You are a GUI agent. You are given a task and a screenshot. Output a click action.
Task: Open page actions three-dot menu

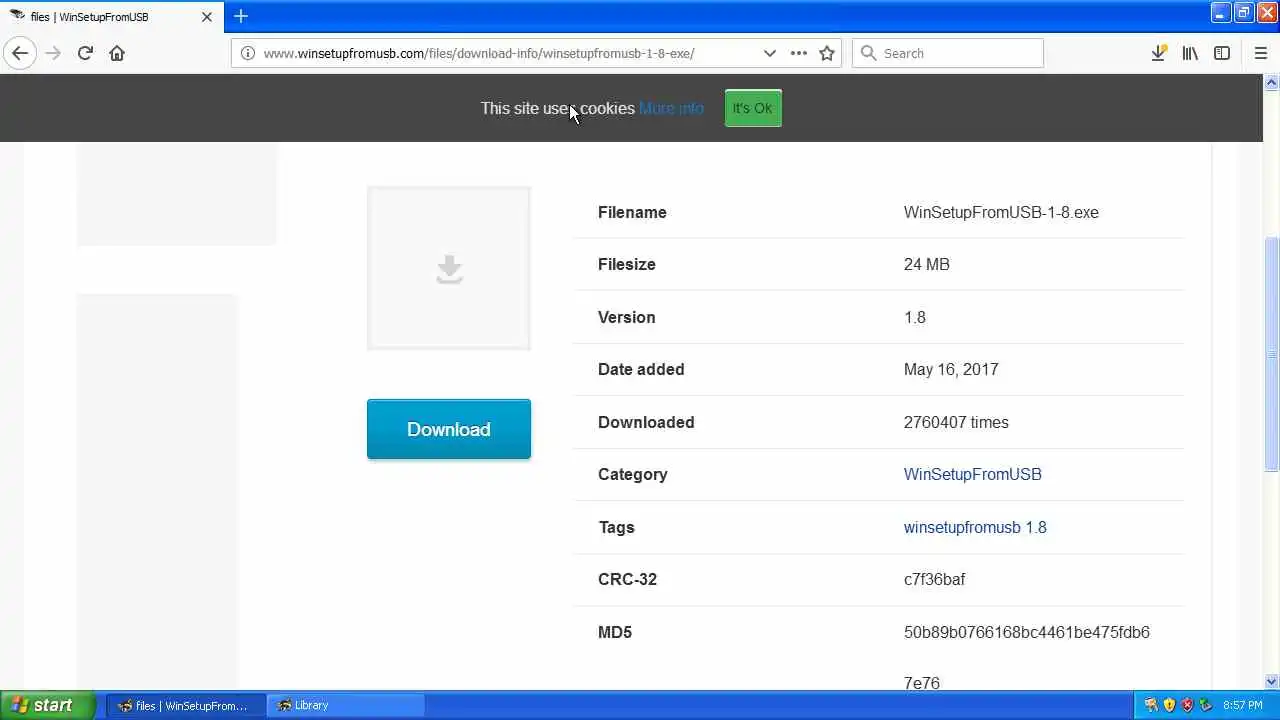(x=798, y=53)
